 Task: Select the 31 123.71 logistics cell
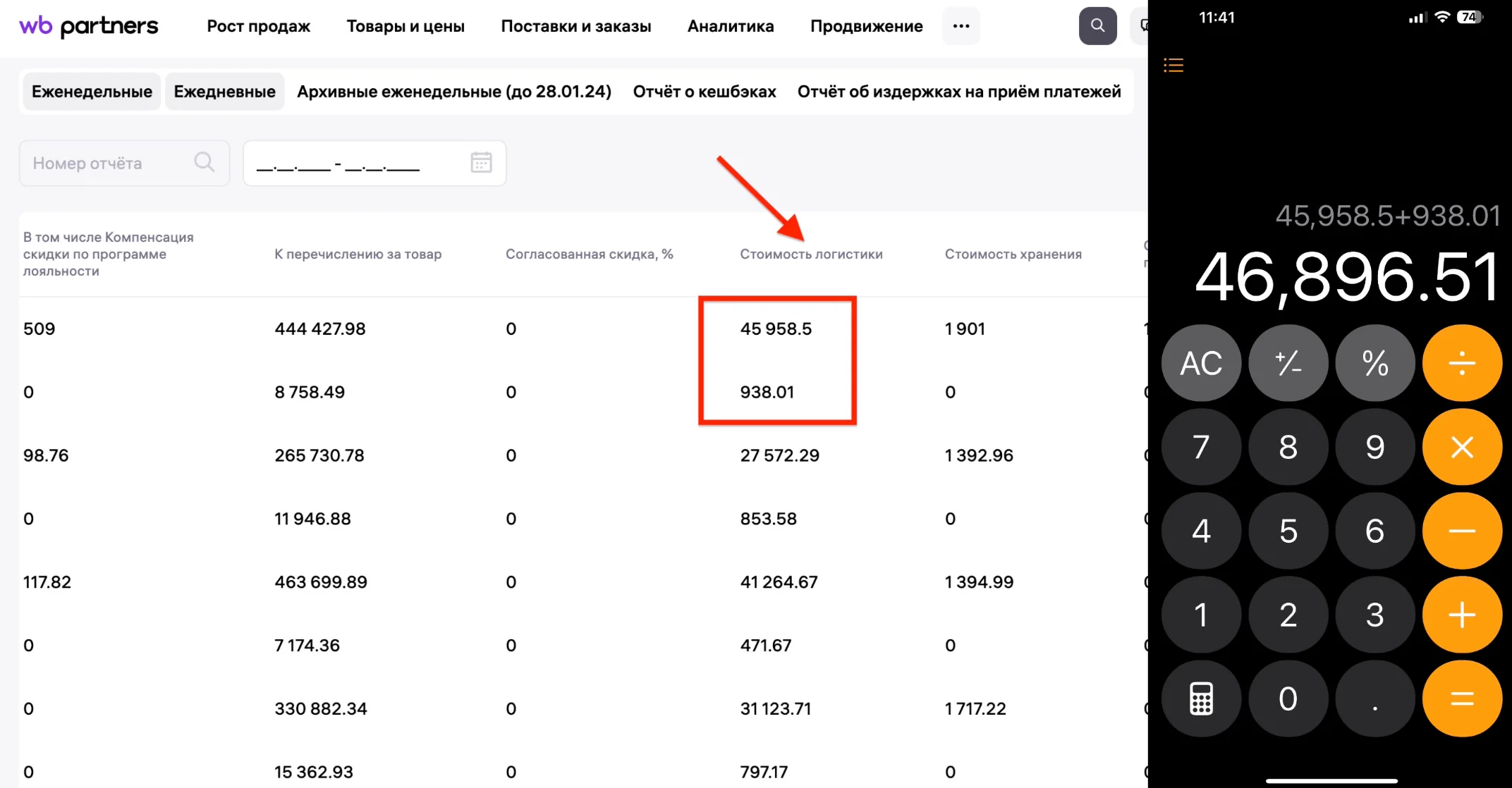click(775, 709)
